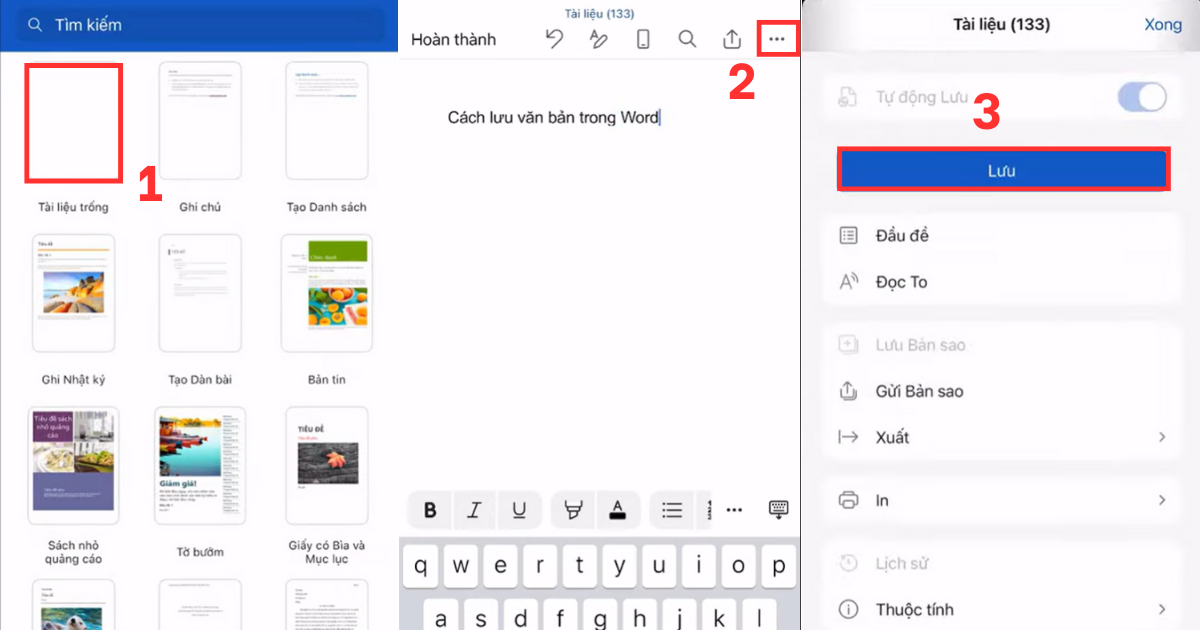
Task: Open the inking/draw tool
Action: (598, 39)
